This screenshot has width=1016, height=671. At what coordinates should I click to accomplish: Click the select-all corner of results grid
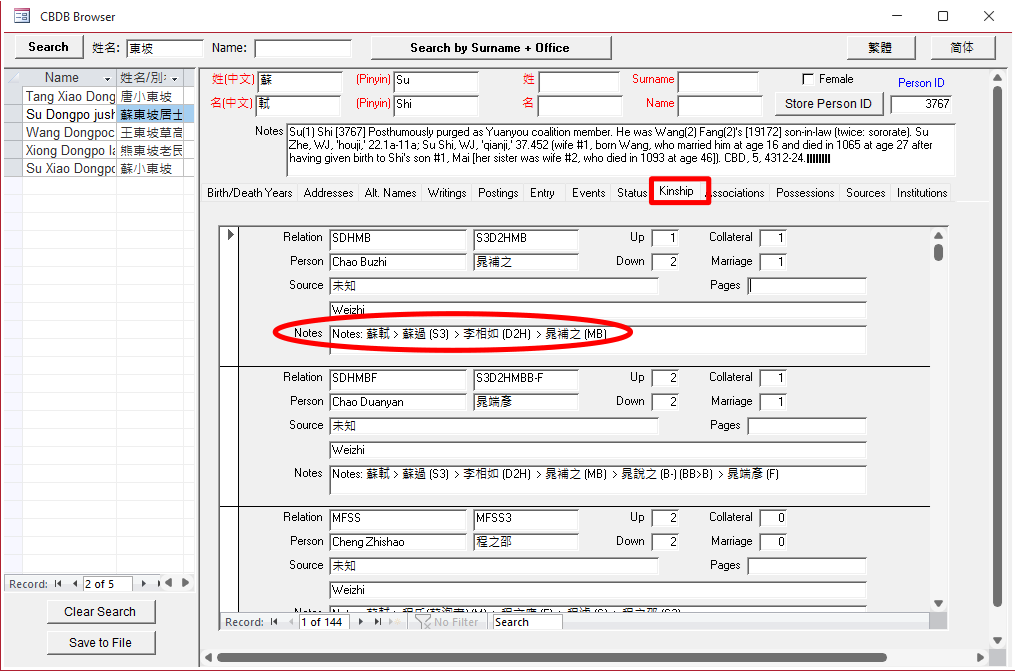tap(13, 78)
